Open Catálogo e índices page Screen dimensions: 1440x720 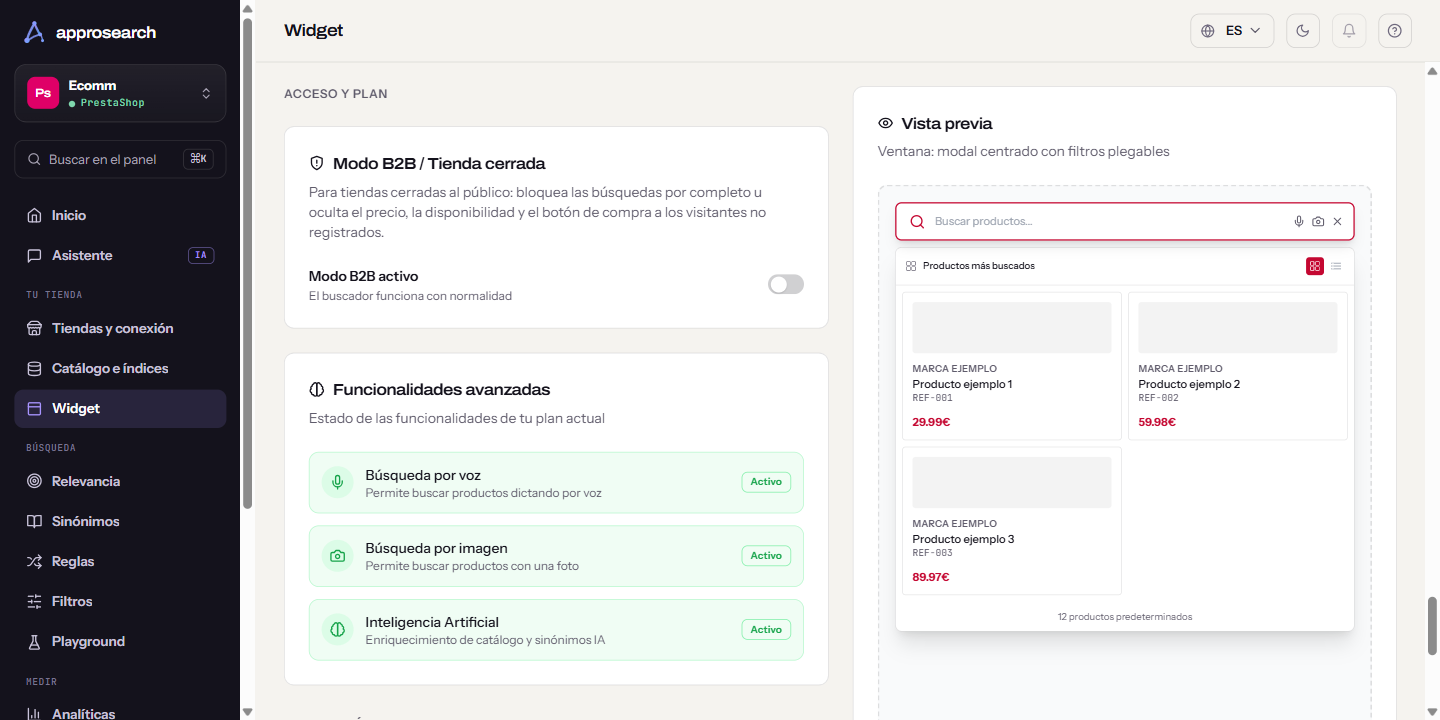[120, 368]
